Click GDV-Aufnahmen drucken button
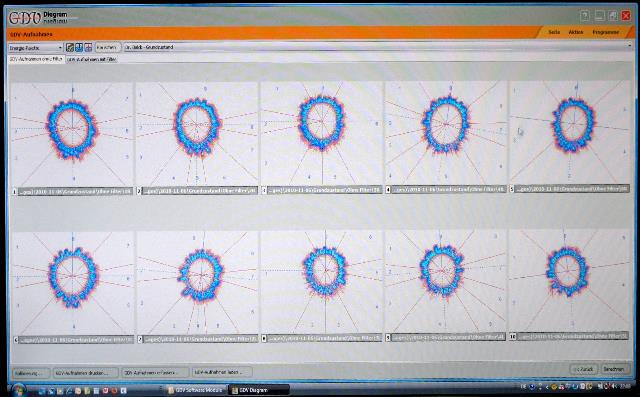 click(85, 373)
